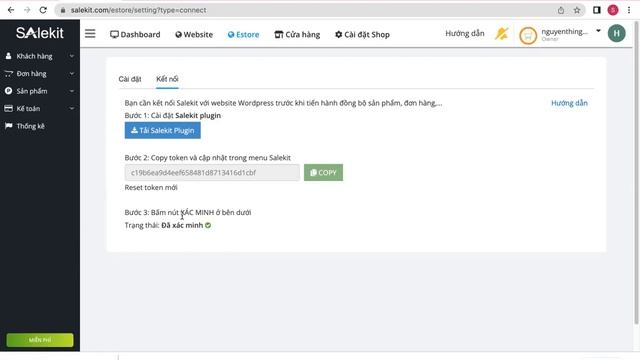This screenshot has width=640, height=360.
Task: Click the Khách hàng person icon
Action: tap(8, 56)
